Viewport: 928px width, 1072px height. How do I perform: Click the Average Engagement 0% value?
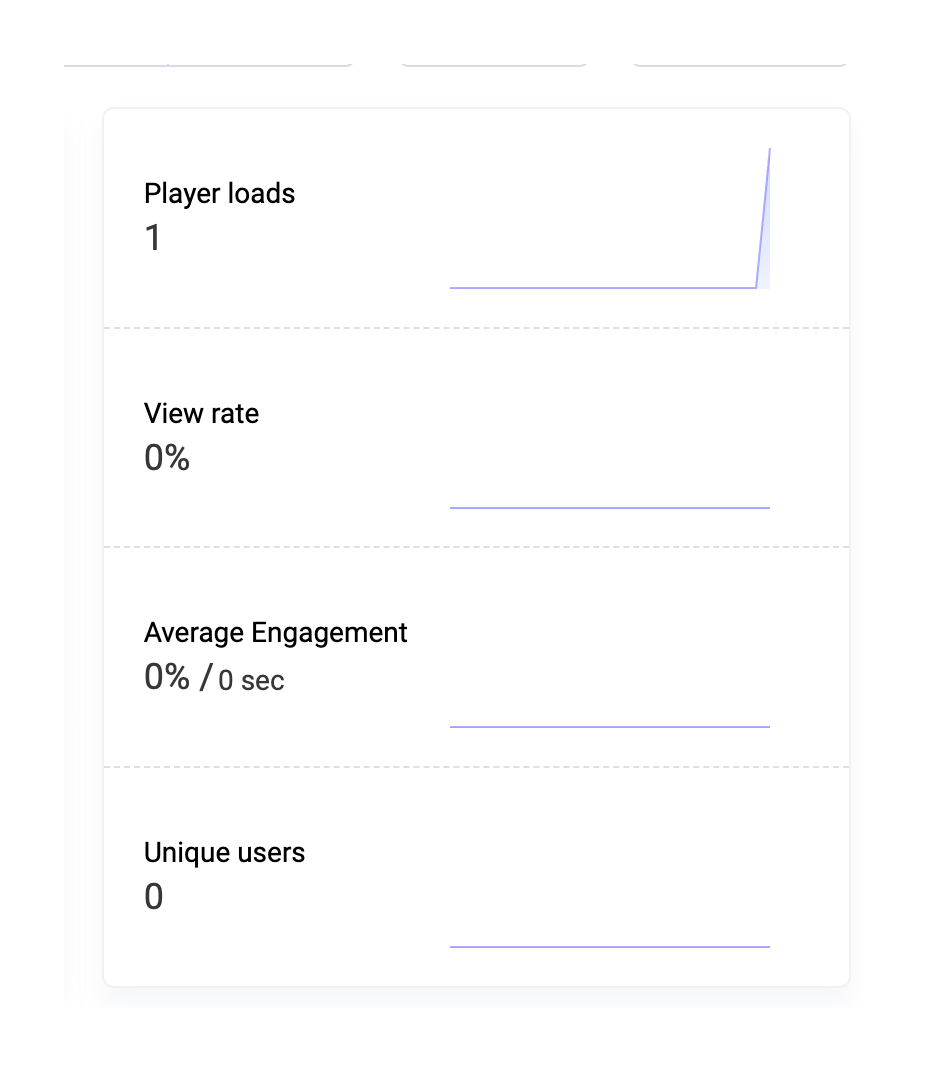coord(167,678)
